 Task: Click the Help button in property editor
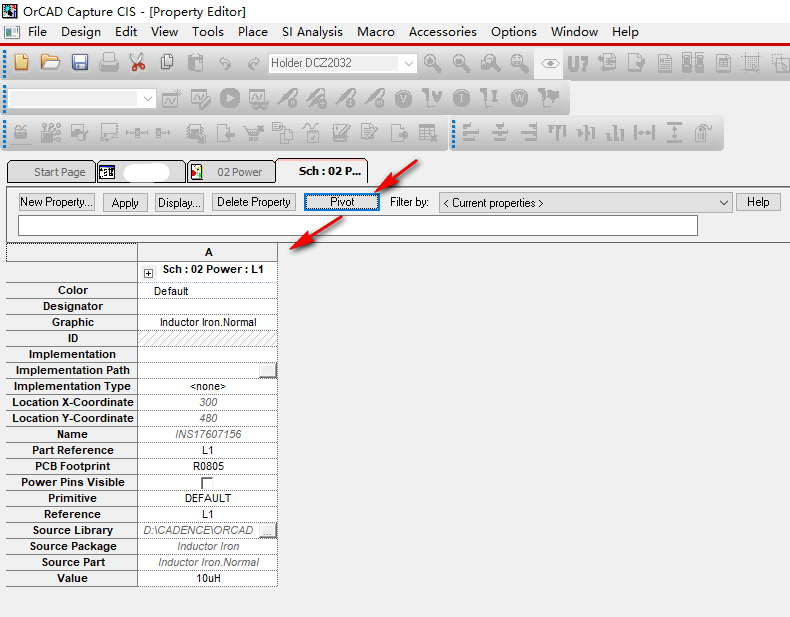(x=758, y=202)
